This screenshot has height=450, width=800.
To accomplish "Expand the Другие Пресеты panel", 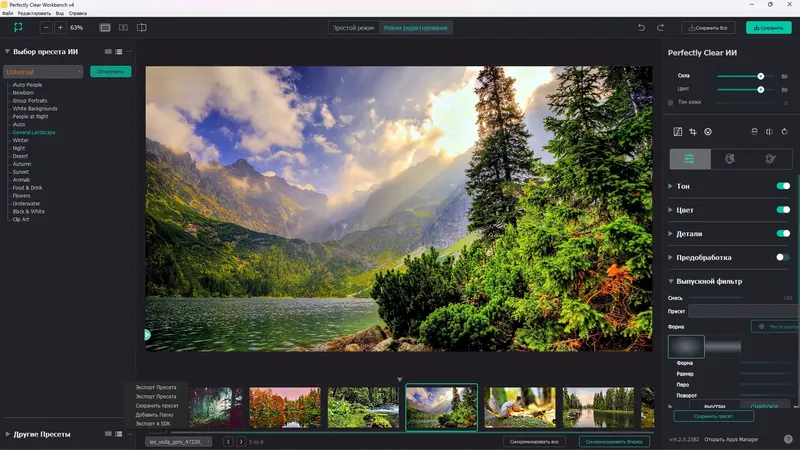I will [x=7, y=434].
